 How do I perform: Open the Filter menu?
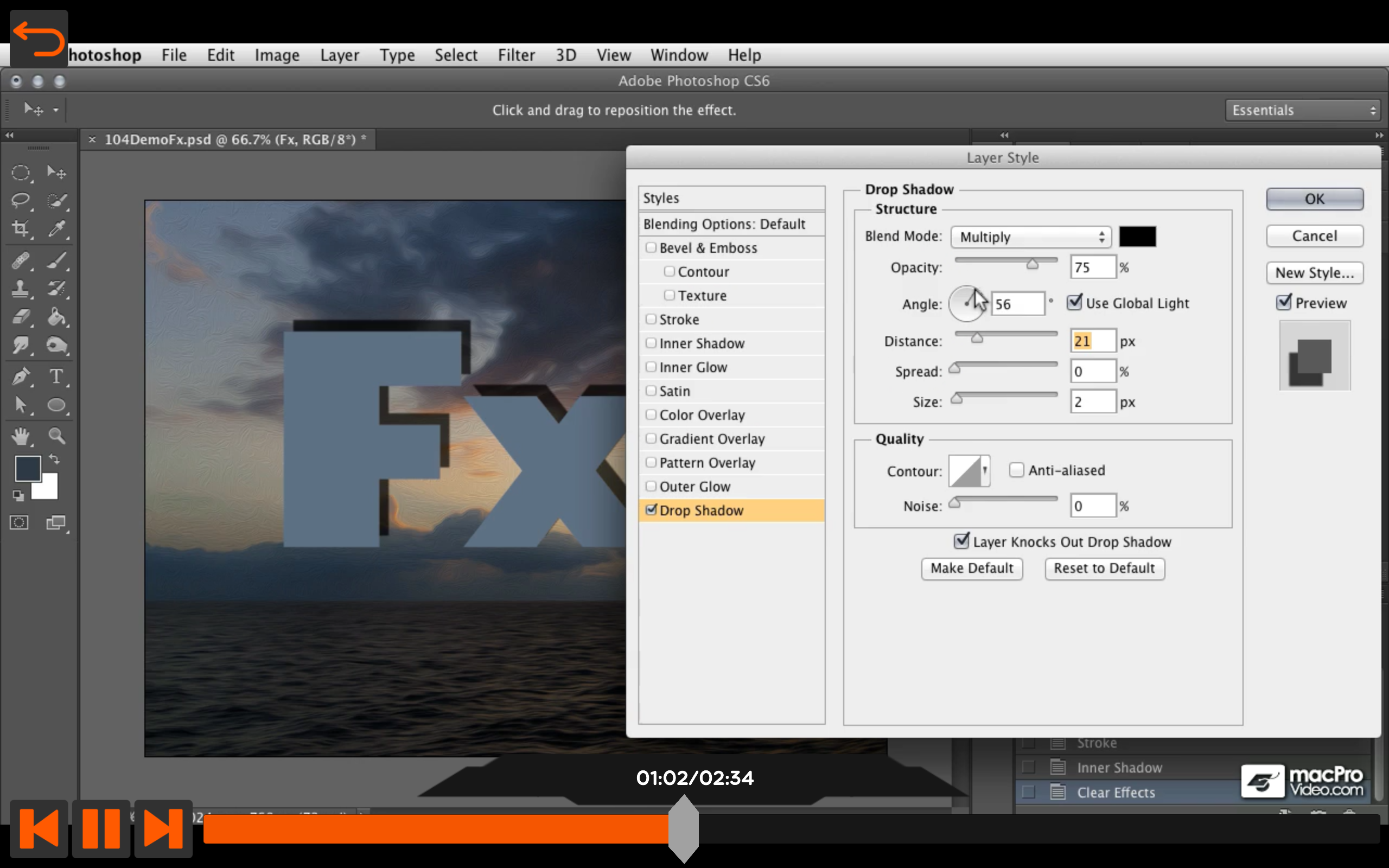(516, 55)
